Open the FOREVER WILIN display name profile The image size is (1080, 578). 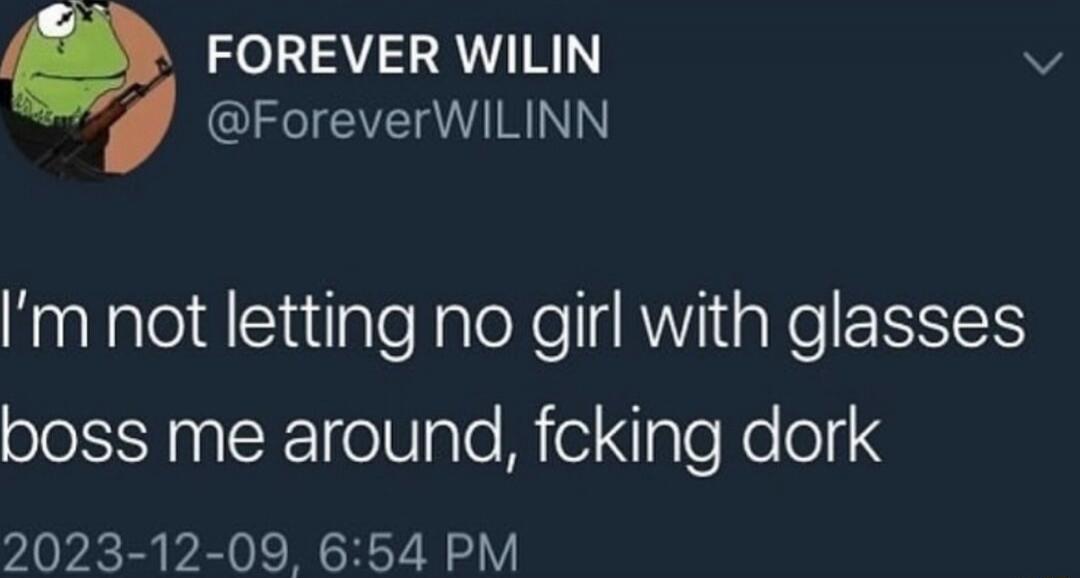[x=404, y=55]
